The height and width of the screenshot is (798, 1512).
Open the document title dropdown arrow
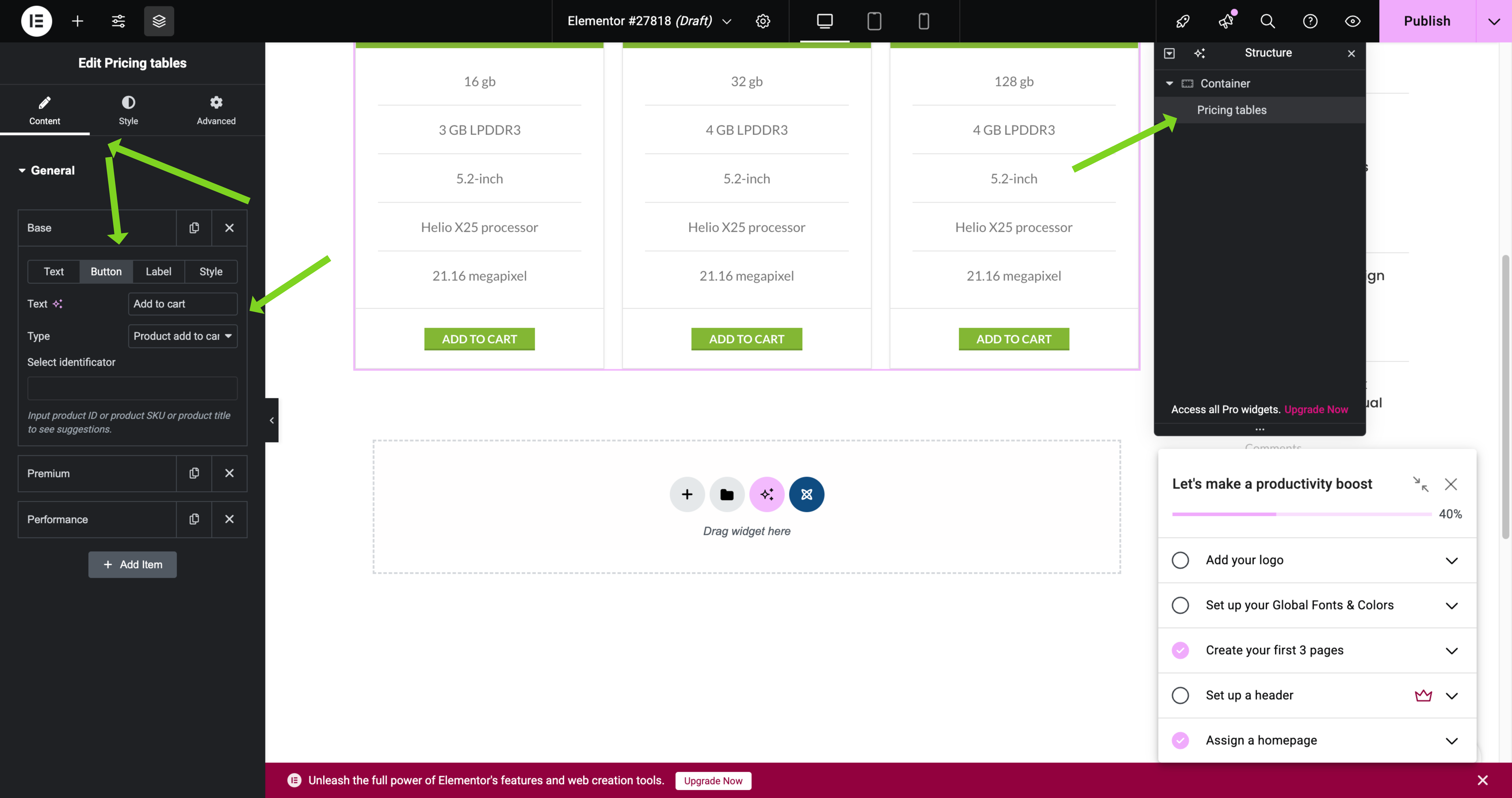pyautogui.click(x=727, y=22)
